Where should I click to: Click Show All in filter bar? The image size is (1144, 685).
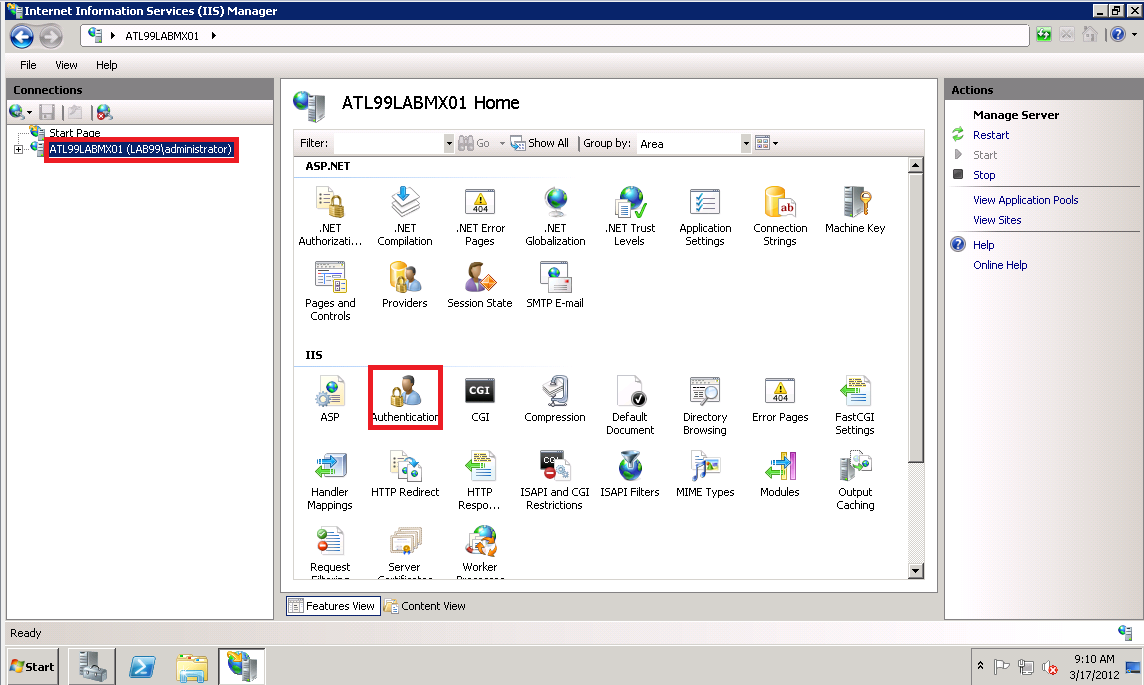[540, 143]
